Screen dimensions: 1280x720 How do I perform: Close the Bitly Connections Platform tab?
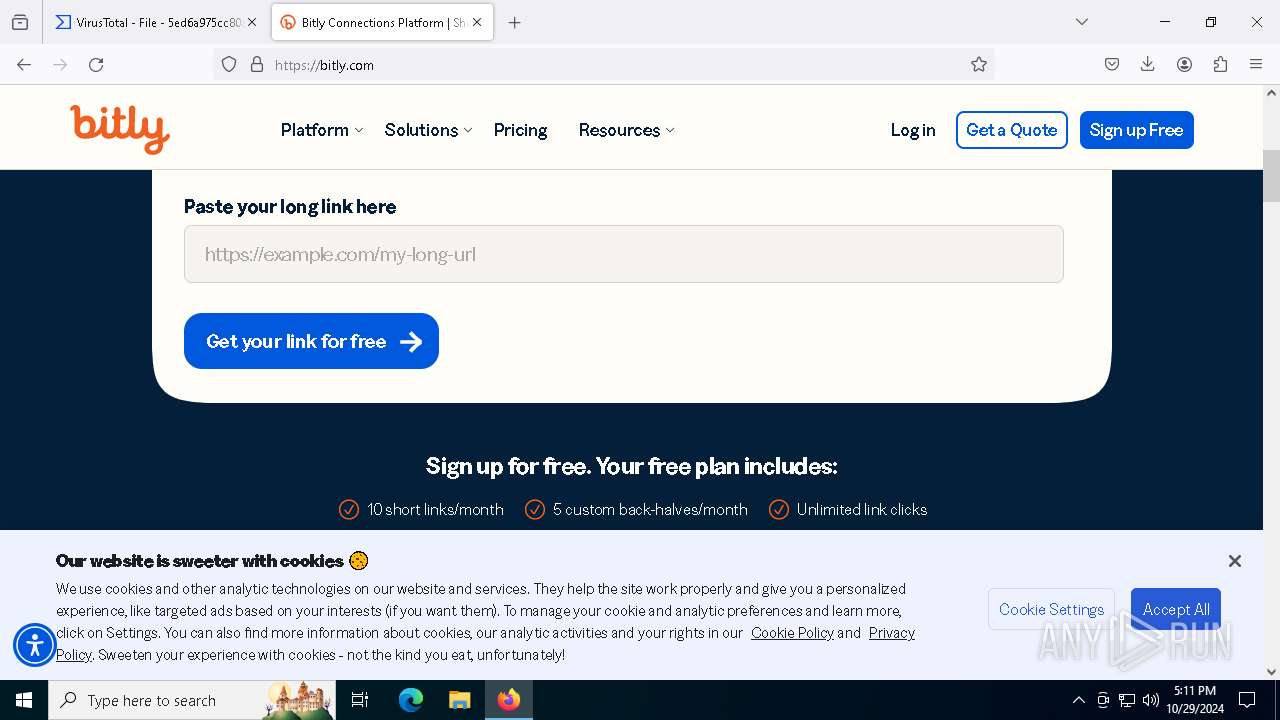click(x=477, y=22)
